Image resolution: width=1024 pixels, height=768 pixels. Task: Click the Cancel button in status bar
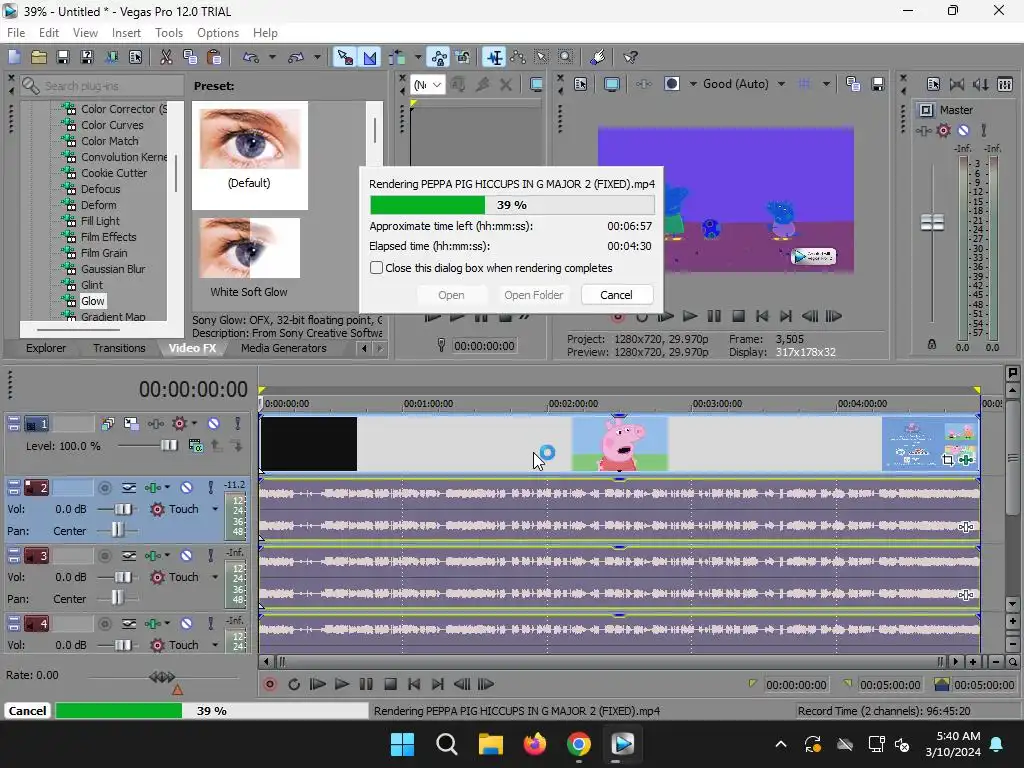point(27,711)
